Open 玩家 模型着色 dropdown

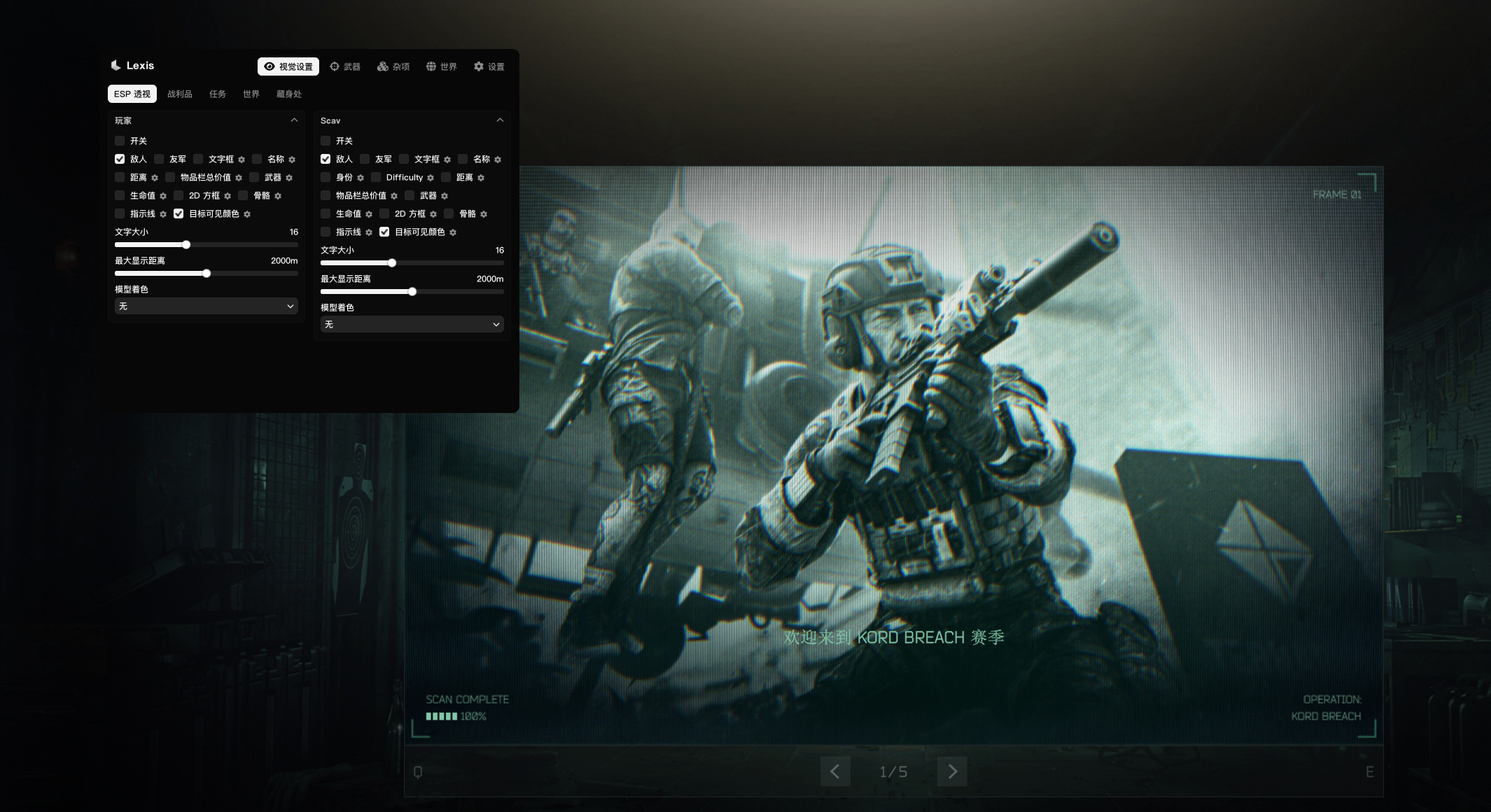point(206,306)
